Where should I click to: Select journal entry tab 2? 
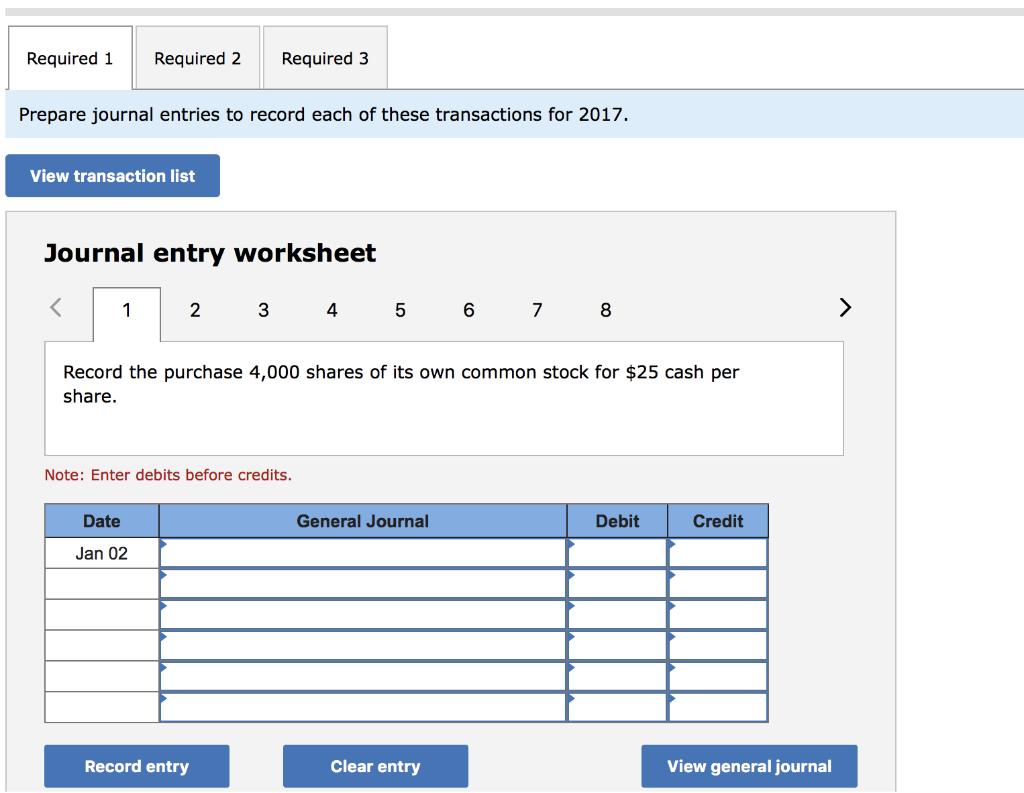point(195,310)
